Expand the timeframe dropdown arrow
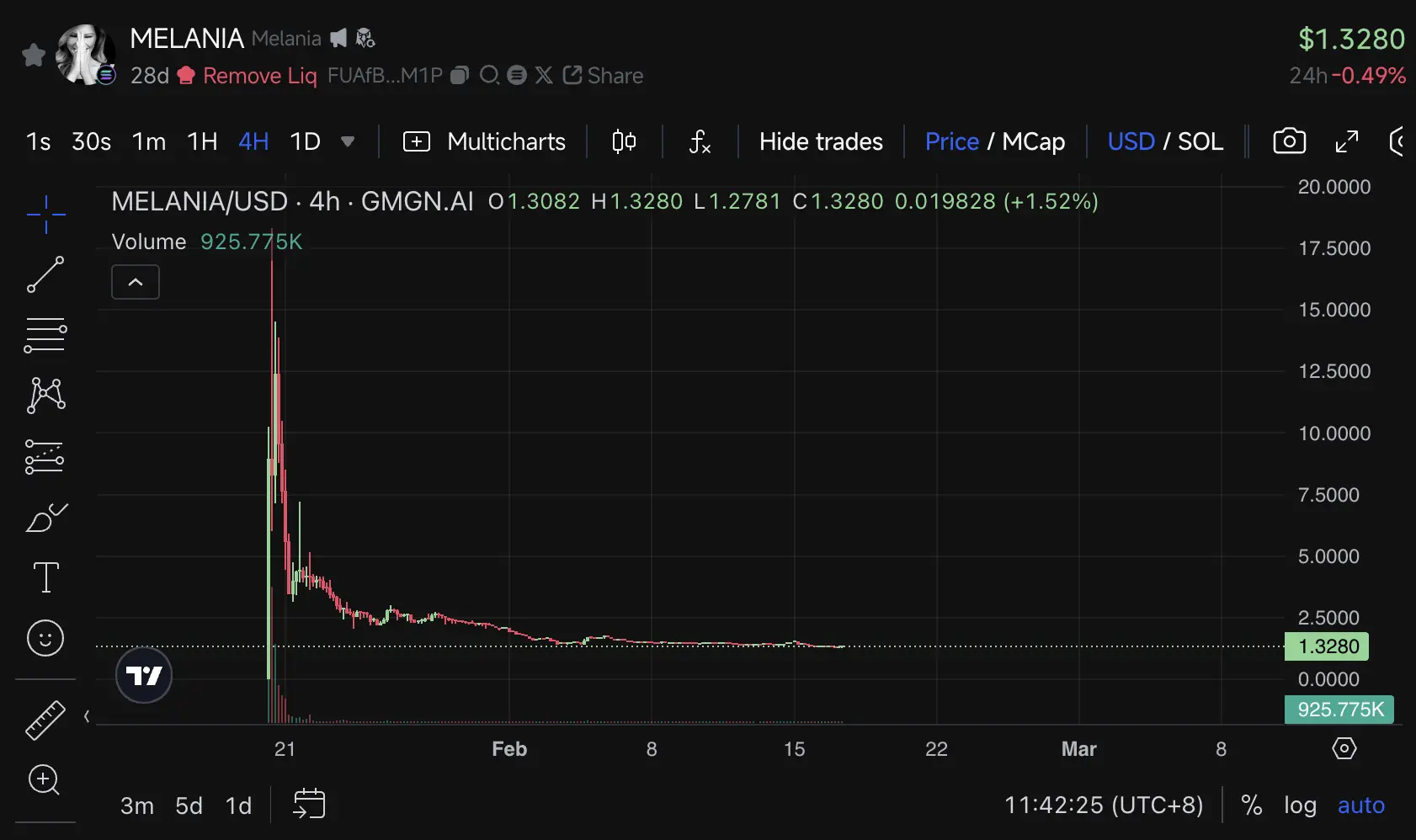Screen dimensions: 1416x840 pos(348,141)
